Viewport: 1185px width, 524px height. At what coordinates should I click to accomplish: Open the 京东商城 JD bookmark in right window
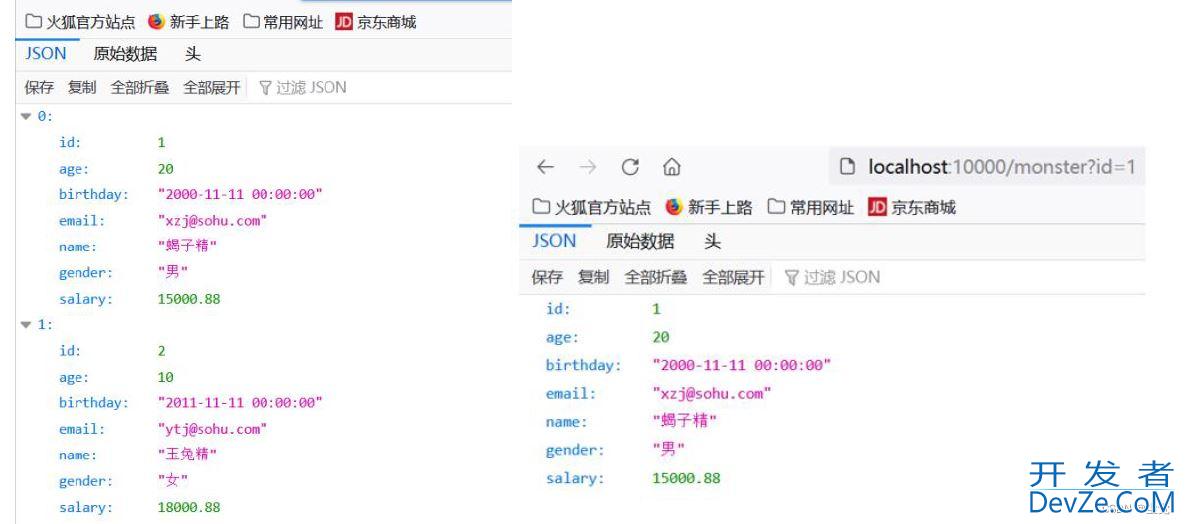911,207
